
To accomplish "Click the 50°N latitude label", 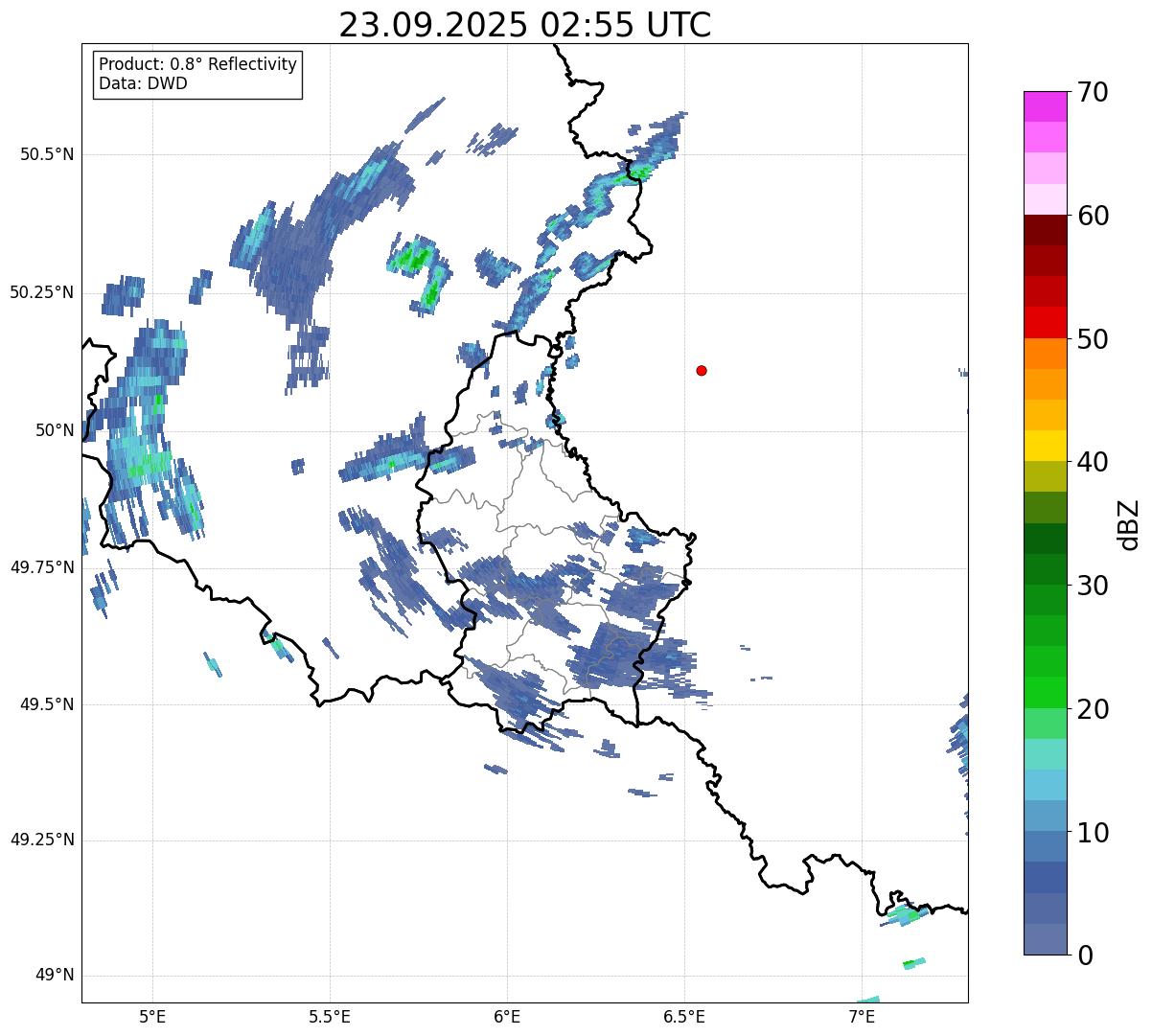I will [55, 430].
